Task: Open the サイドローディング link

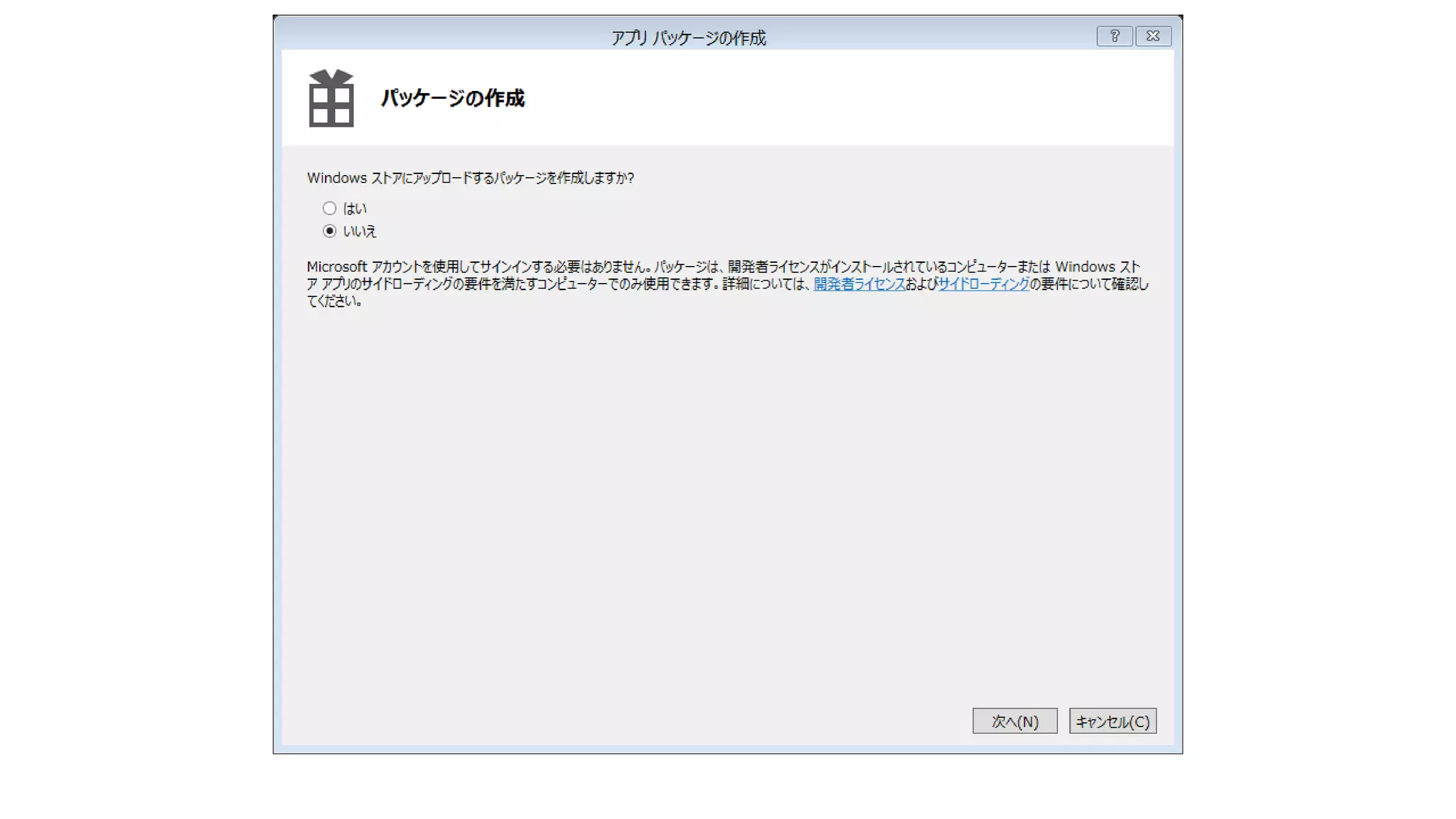Action: 983,284
